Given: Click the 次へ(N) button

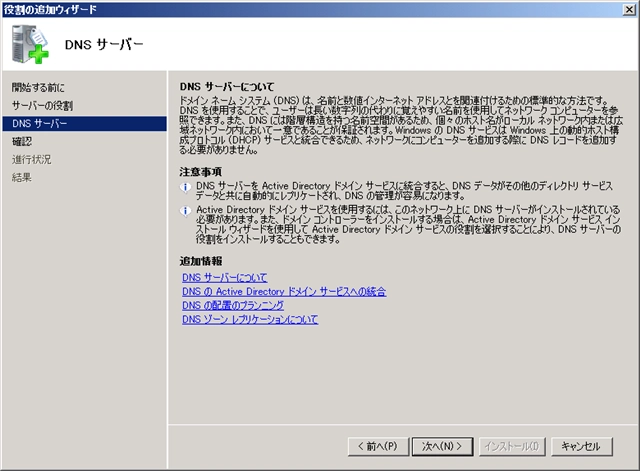Looking at the screenshot, I should [442, 447].
